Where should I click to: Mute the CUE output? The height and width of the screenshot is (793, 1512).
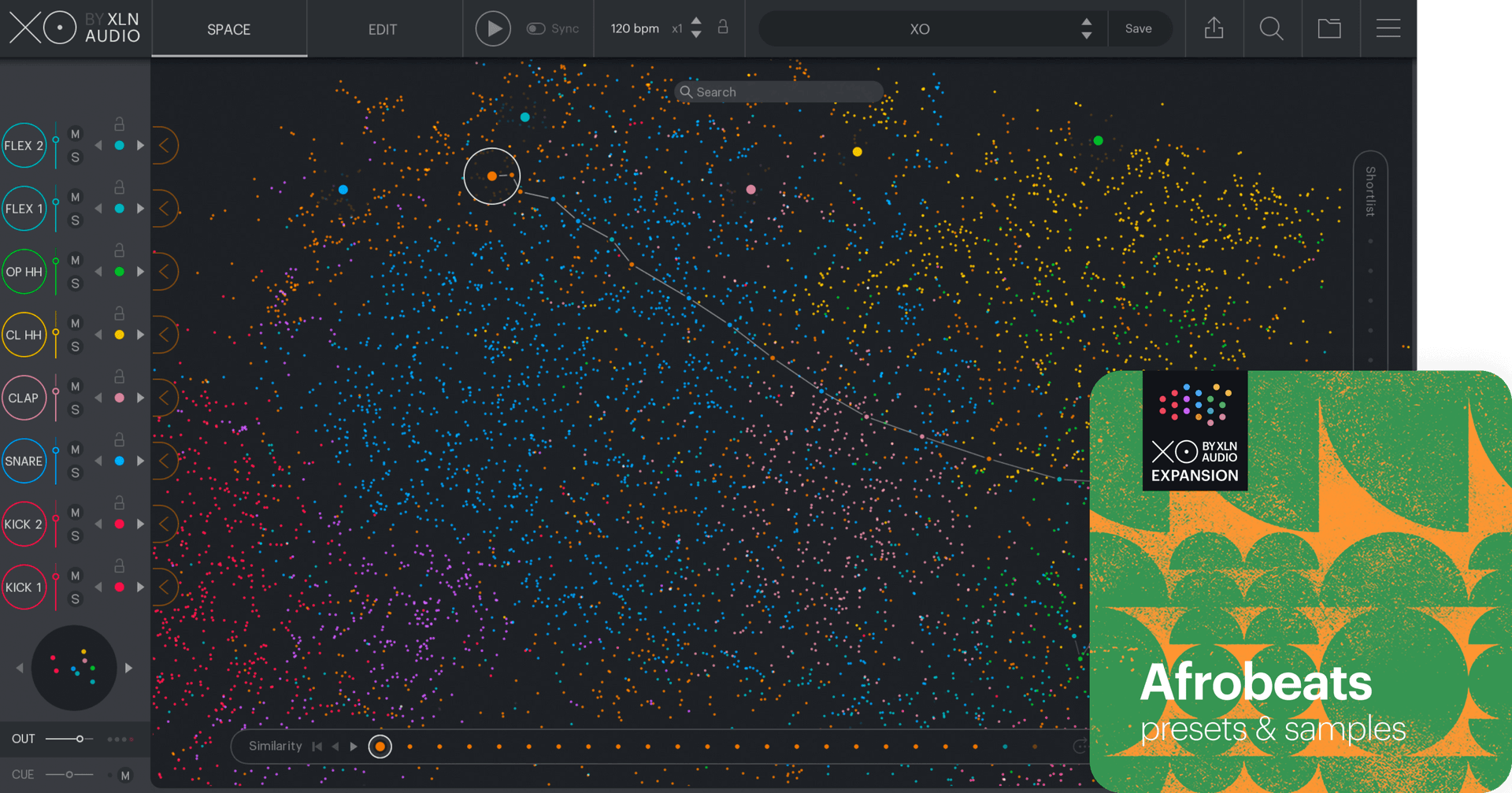click(124, 776)
